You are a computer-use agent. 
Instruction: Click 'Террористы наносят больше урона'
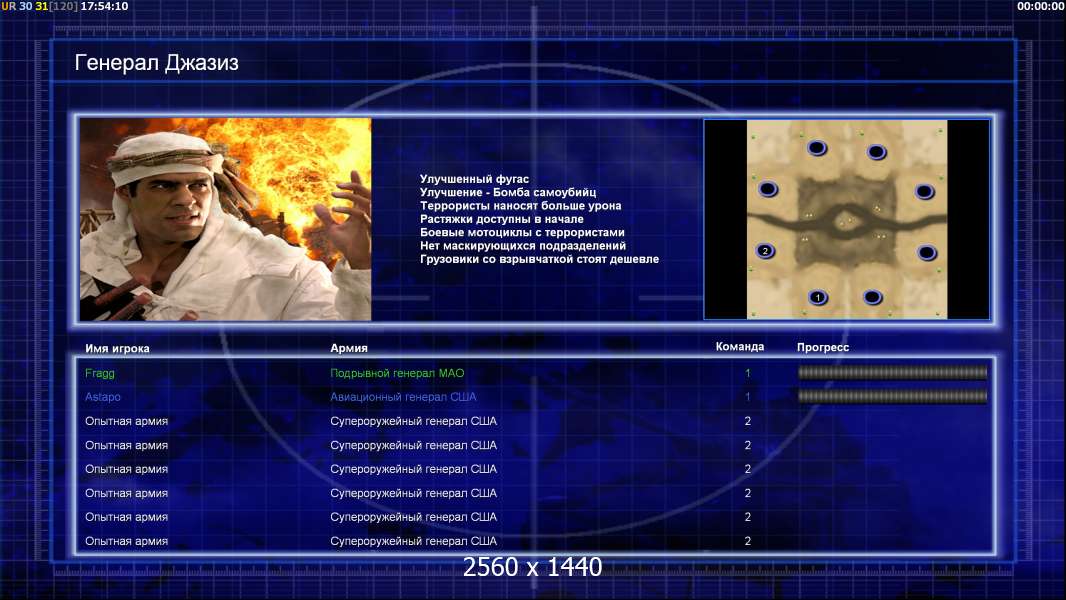[520, 206]
